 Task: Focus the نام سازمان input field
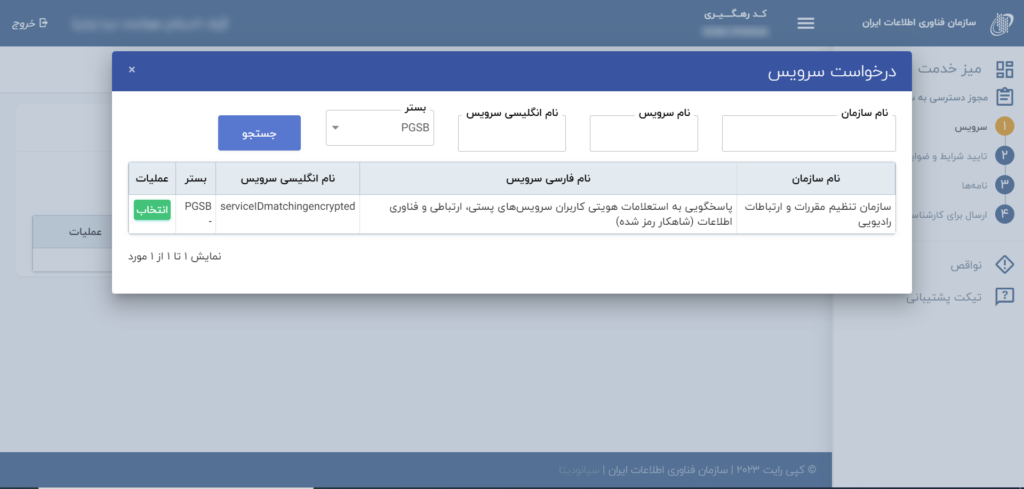808,134
